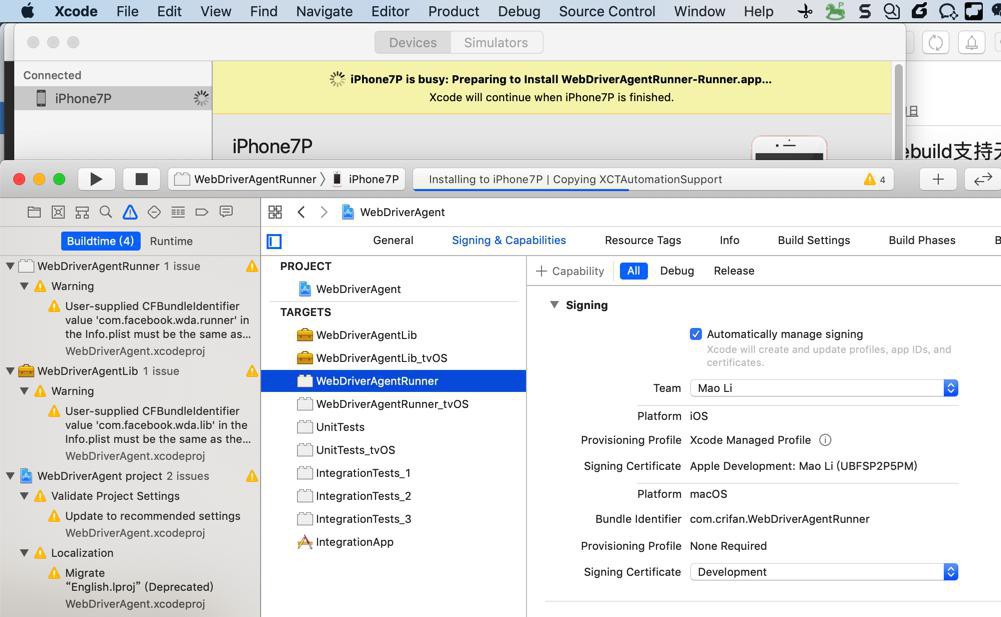Open the Build Phases tab

click(922, 240)
